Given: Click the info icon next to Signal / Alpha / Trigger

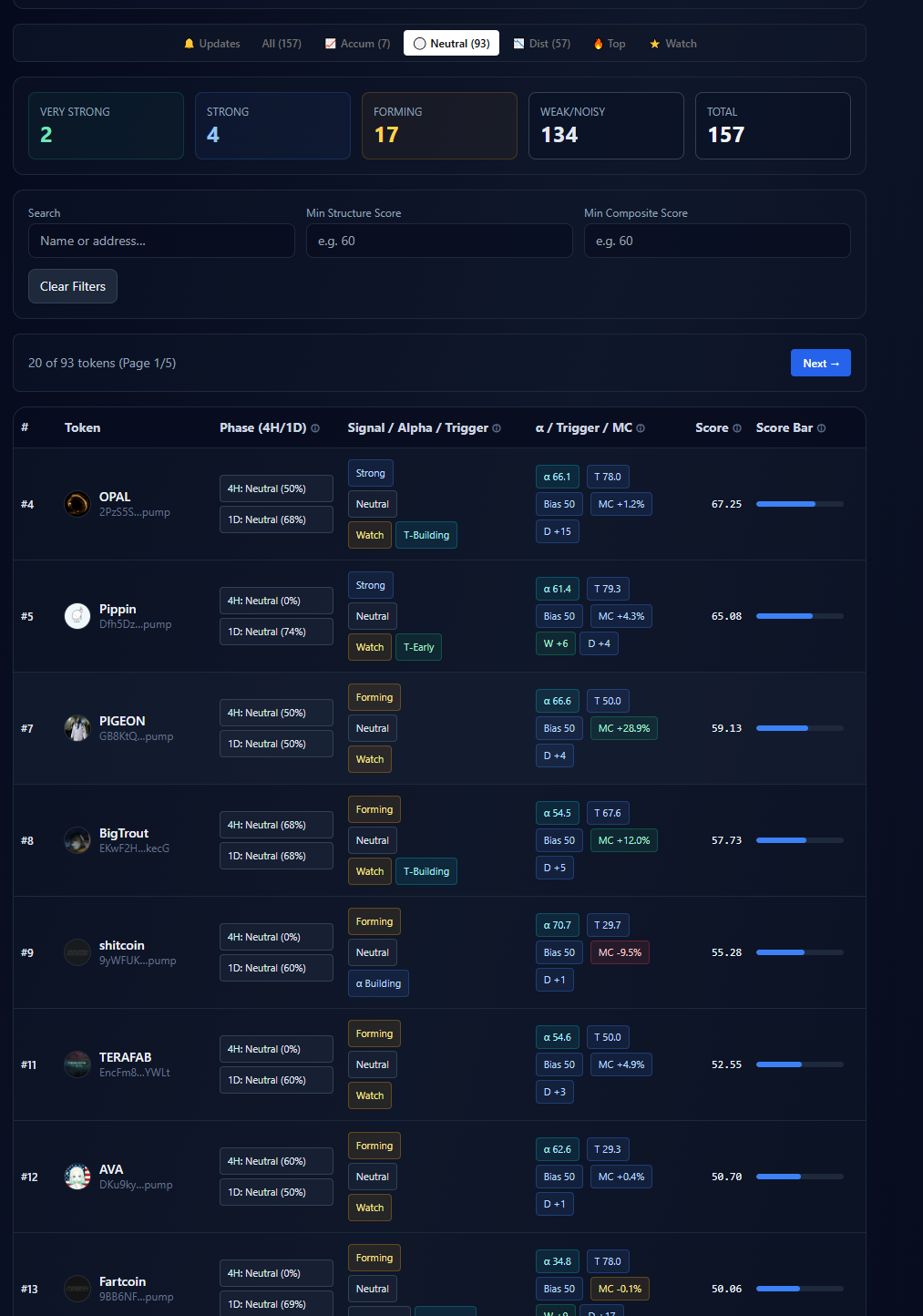Looking at the screenshot, I should 497,428.
